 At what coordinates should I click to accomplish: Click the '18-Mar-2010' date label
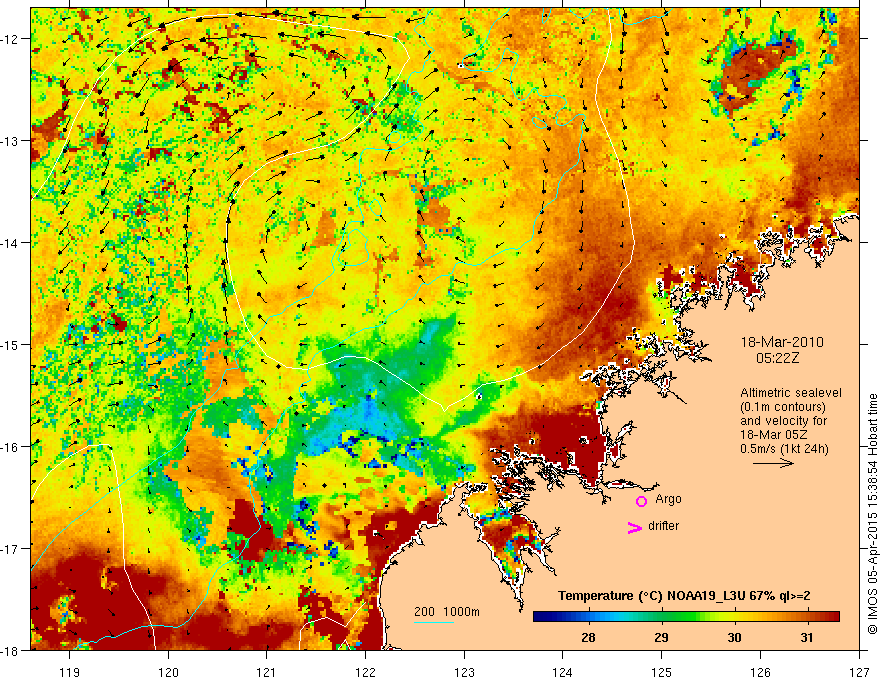tap(782, 342)
